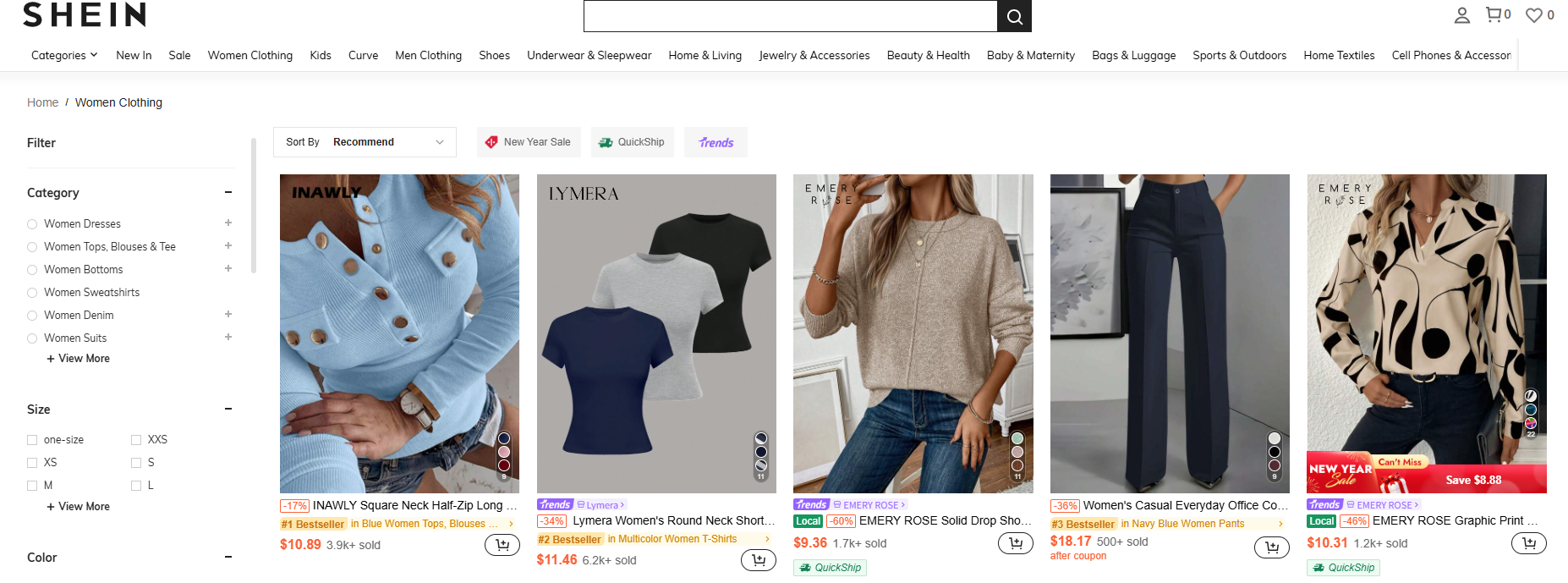1568x583 pixels.
Task: Click the QuickShip truck icon filter
Action: coord(606,142)
